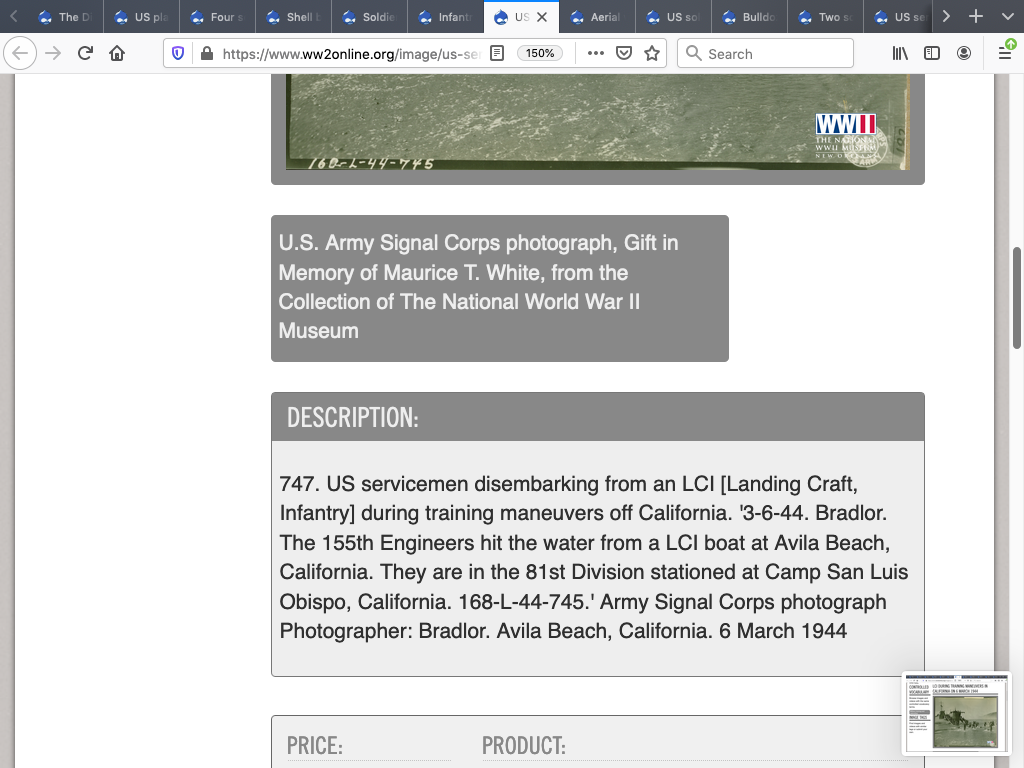1024x768 pixels.
Task: Open a new browser tab
Action: (x=976, y=17)
